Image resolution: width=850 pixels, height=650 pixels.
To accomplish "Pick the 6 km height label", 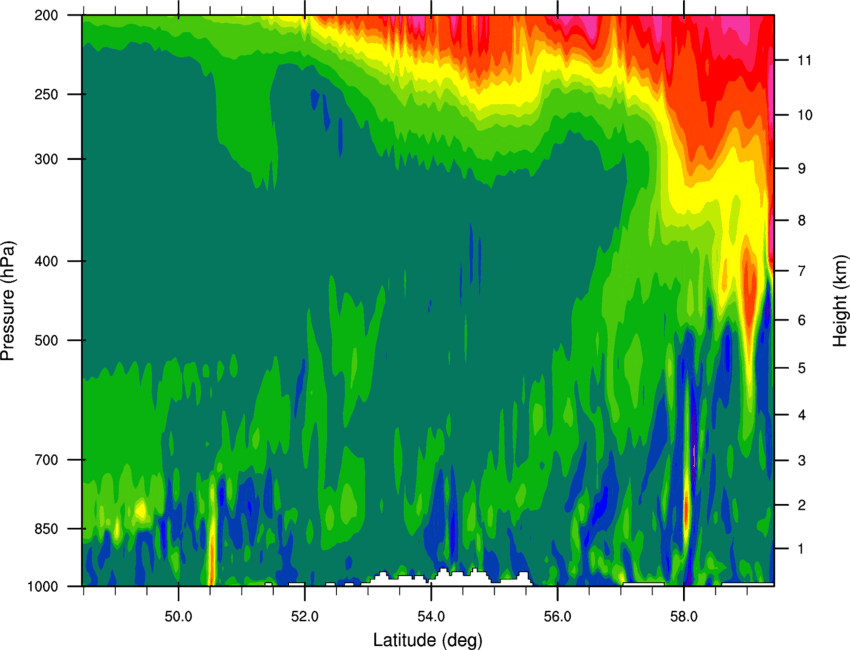I will tap(801, 320).
